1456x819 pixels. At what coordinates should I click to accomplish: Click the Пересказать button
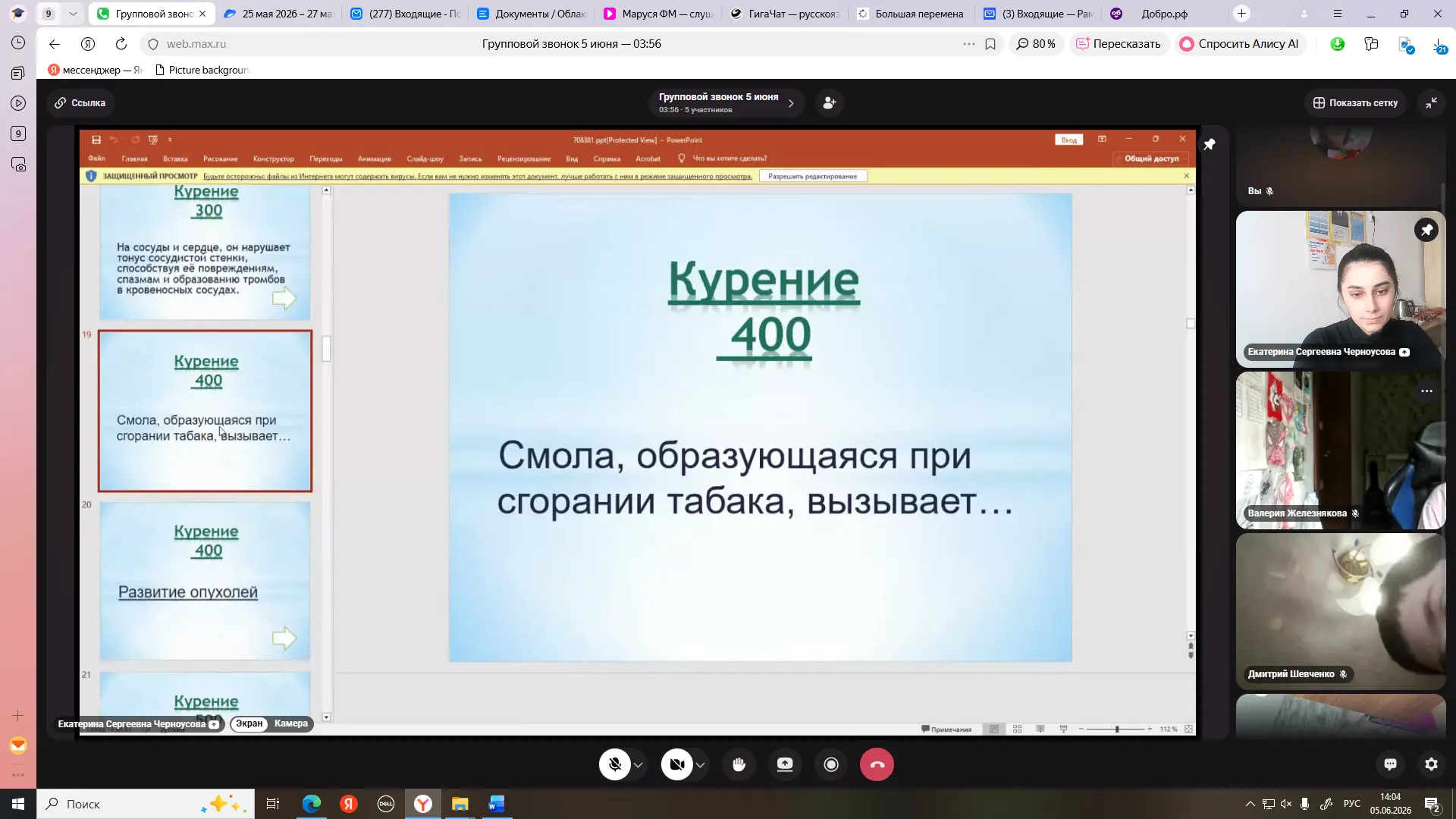[x=1119, y=44]
